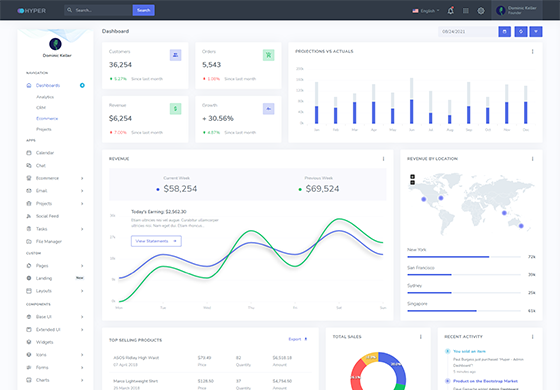560x390 pixels.
Task: Click the date input field
Action: tap(468, 31)
